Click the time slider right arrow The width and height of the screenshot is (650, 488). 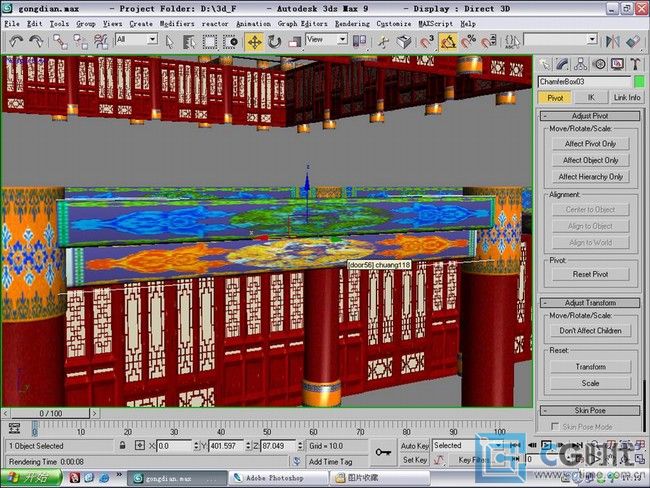(x=95, y=413)
